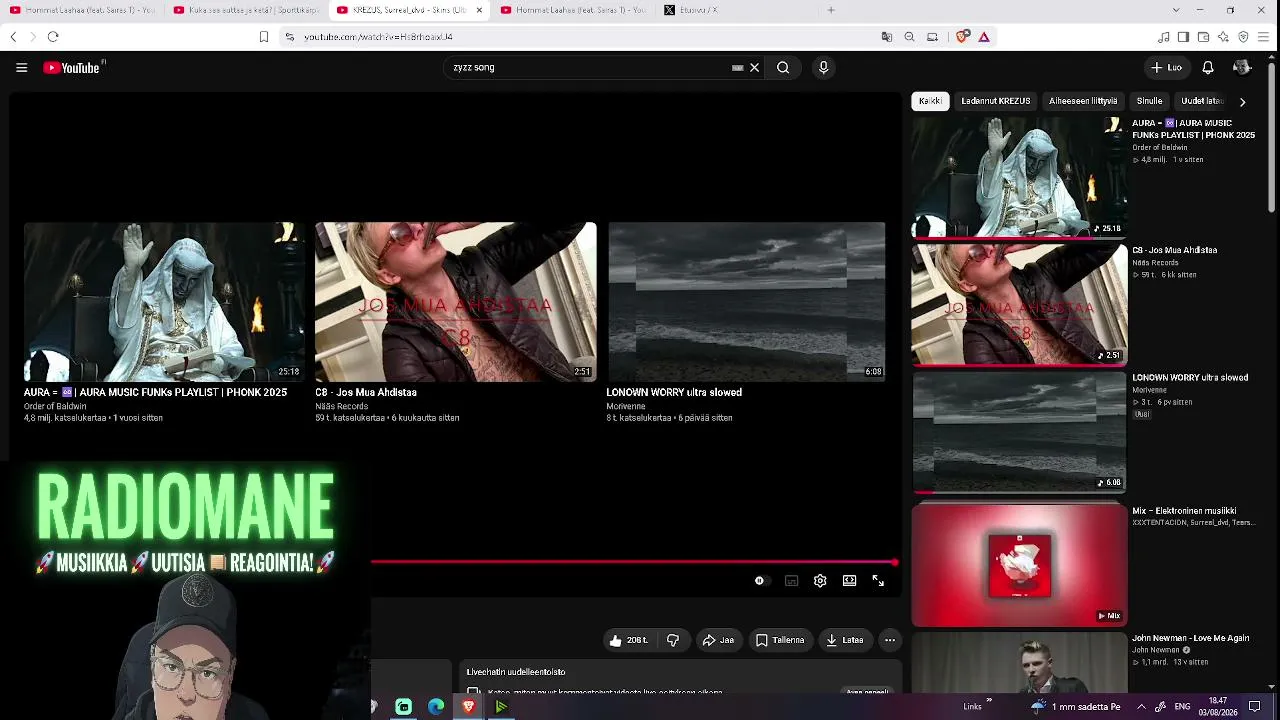
Task: Select the Kaikki filter chip
Action: pos(930,101)
